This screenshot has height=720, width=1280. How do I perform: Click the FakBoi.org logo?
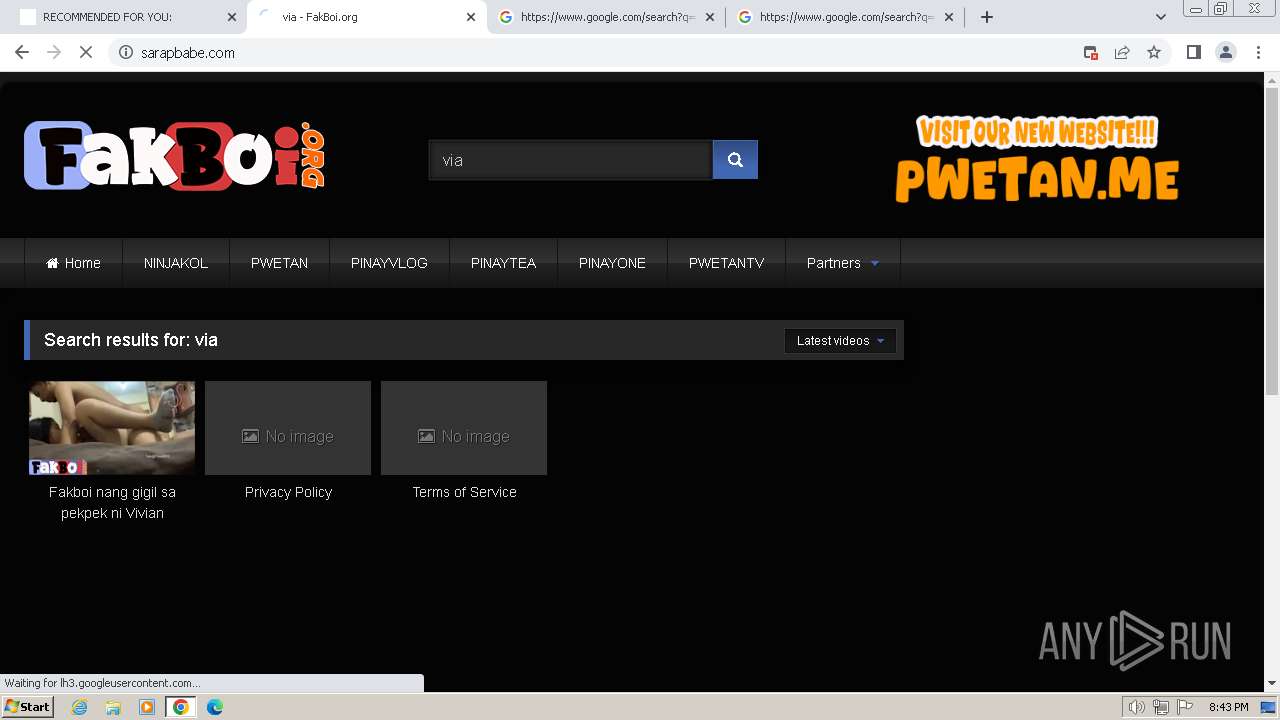point(174,156)
